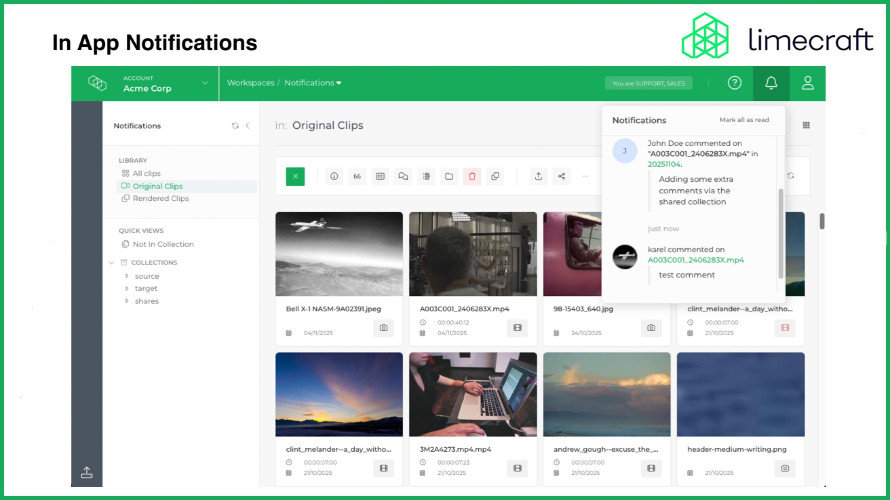The width and height of the screenshot is (890, 500).
Task: Expand the source collection
Action: pyautogui.click(x=127, y=276)
